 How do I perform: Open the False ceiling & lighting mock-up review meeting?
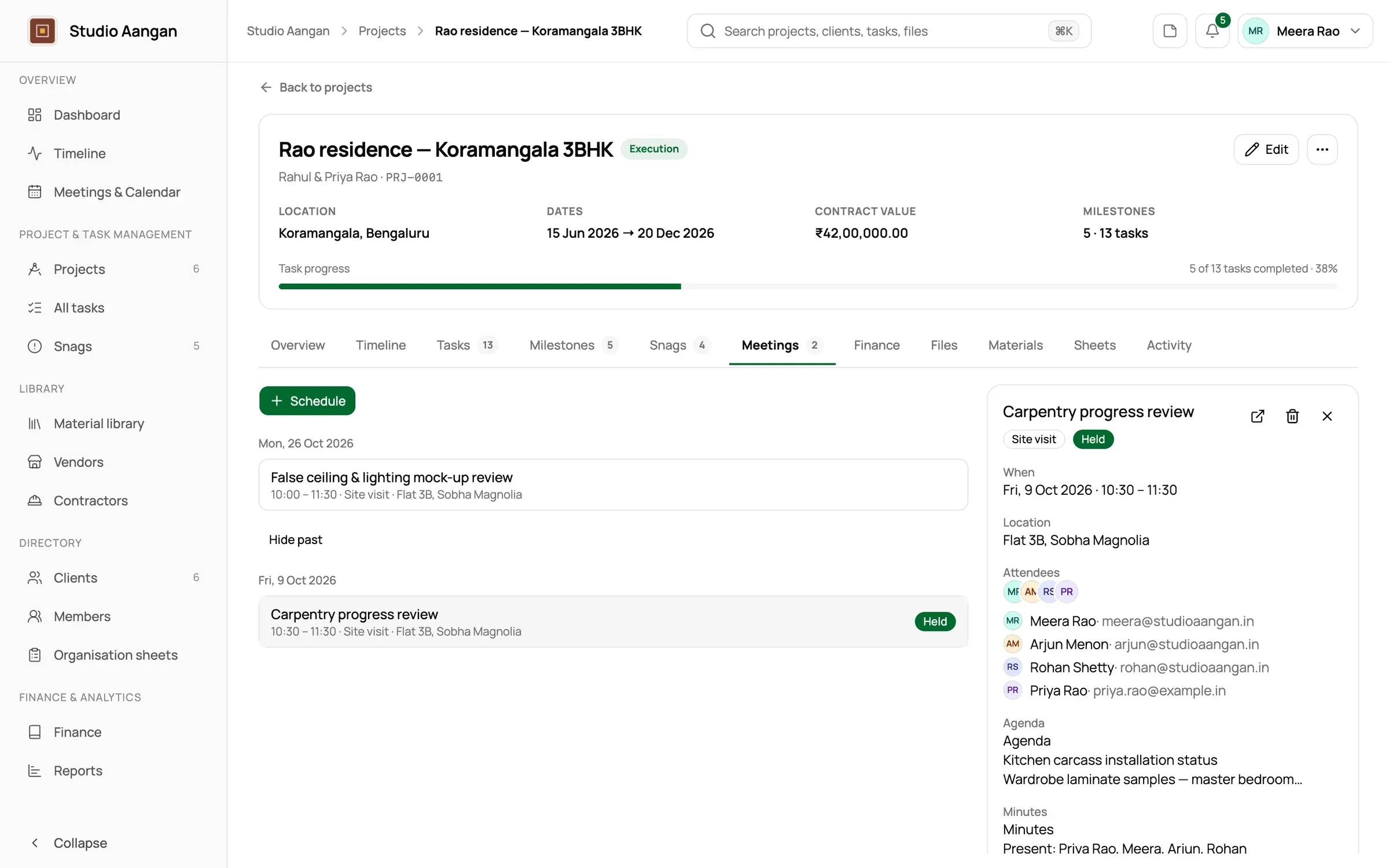(613, 484)
